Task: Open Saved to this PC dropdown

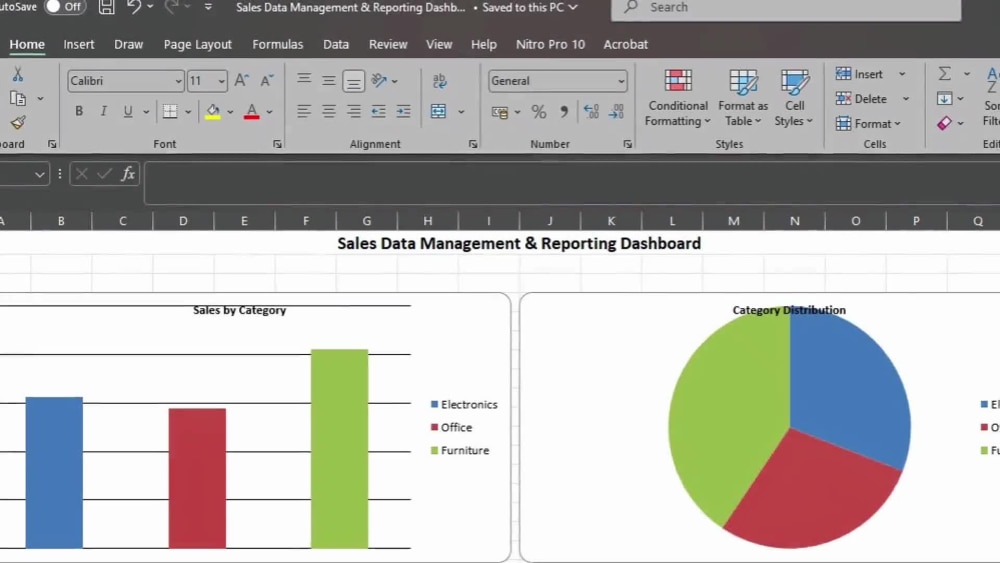Action: [529, 7]
